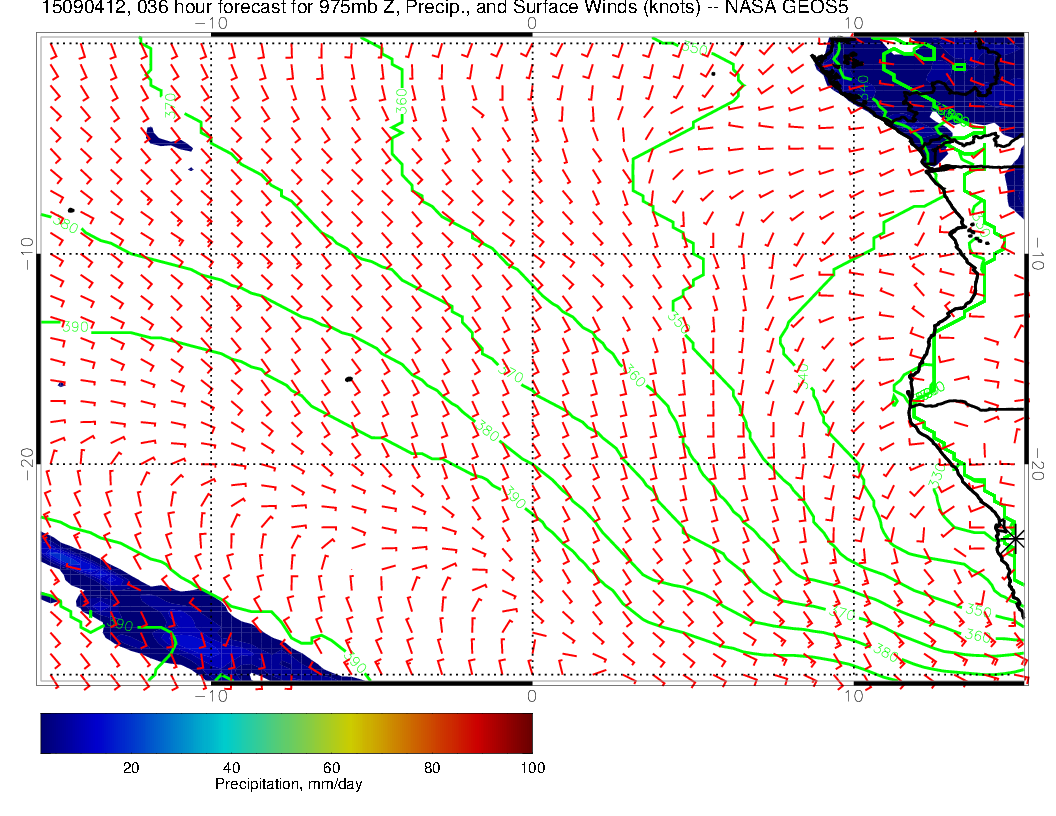
Task: Click the 380 contour label near map center
Action: [488, 433]
